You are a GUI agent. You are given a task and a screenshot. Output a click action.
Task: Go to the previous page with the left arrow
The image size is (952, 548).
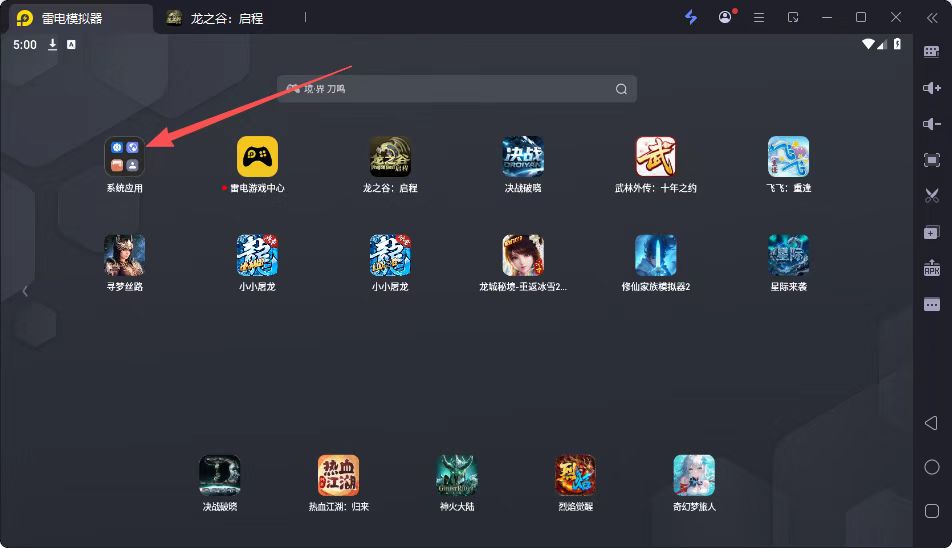pos(25,291)
